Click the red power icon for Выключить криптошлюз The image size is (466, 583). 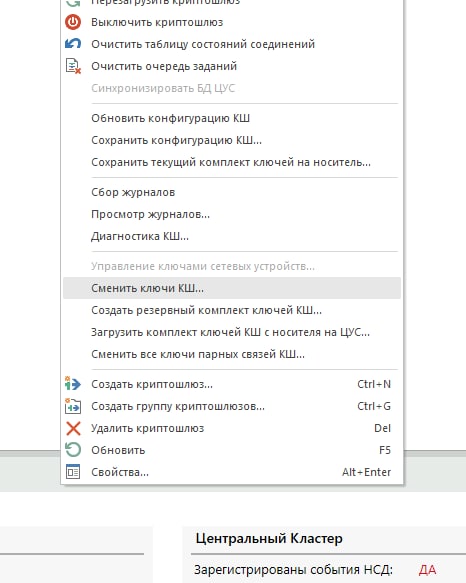click(73, 22)
